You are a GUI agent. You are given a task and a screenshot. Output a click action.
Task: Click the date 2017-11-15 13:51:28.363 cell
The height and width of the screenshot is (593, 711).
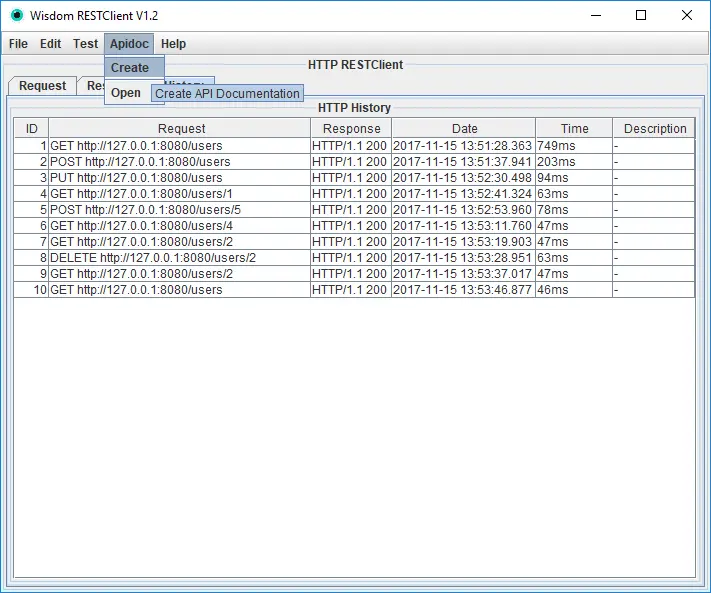(x=463, y=146)
